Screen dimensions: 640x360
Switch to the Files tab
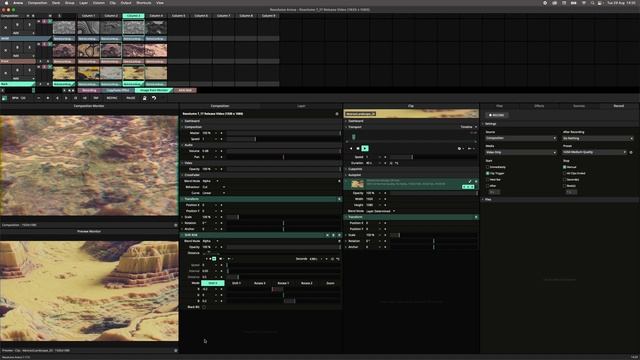(499, 106)
